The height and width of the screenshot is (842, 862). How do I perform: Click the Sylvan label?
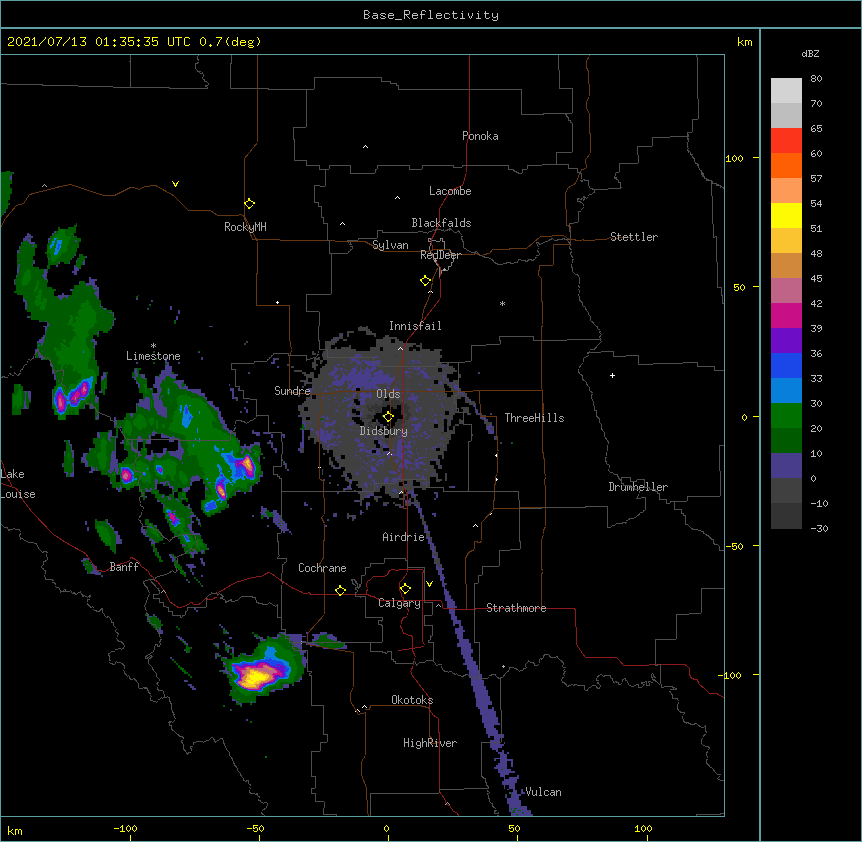390,245
